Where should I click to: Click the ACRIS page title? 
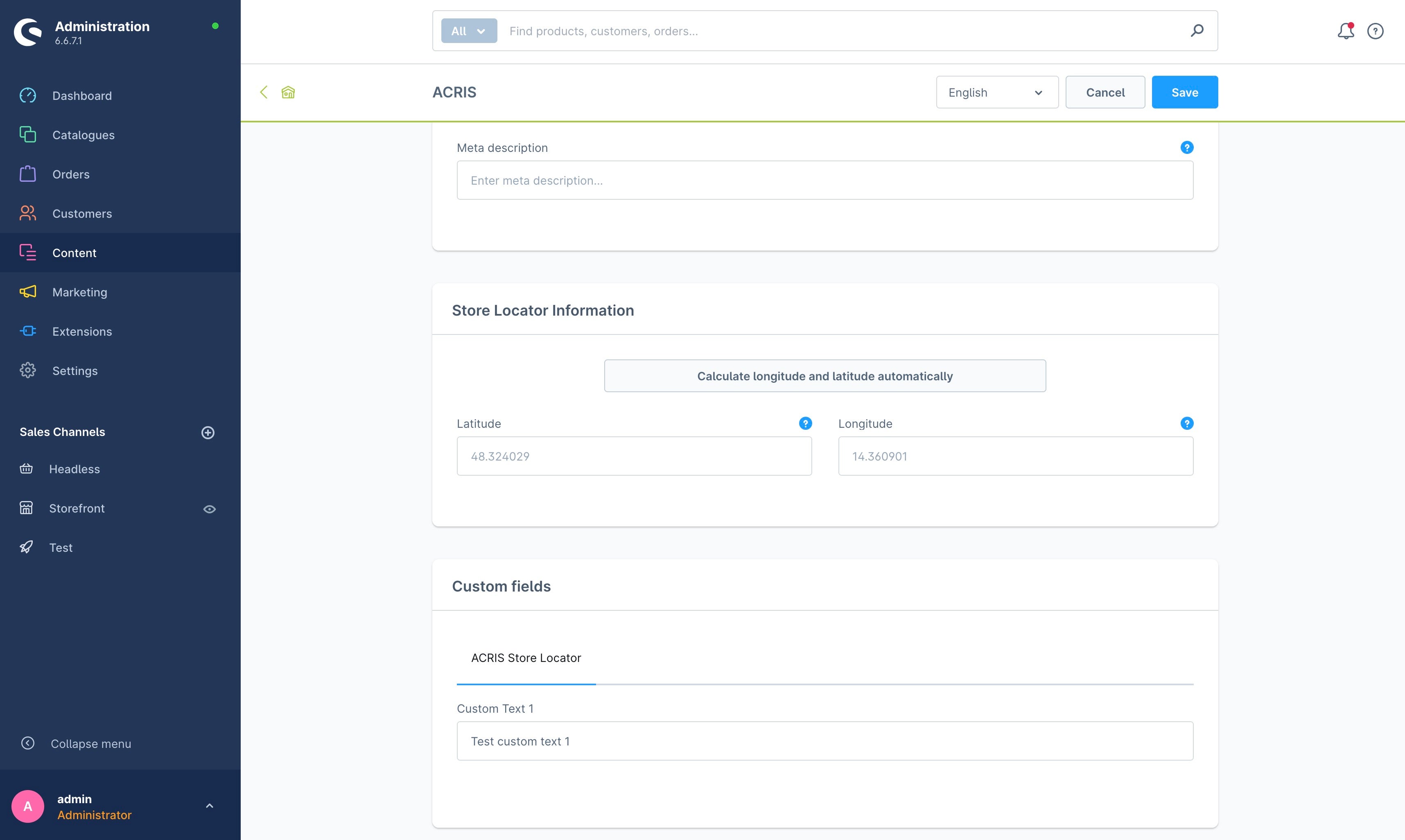pyautogui.click(x=454, y=92)
